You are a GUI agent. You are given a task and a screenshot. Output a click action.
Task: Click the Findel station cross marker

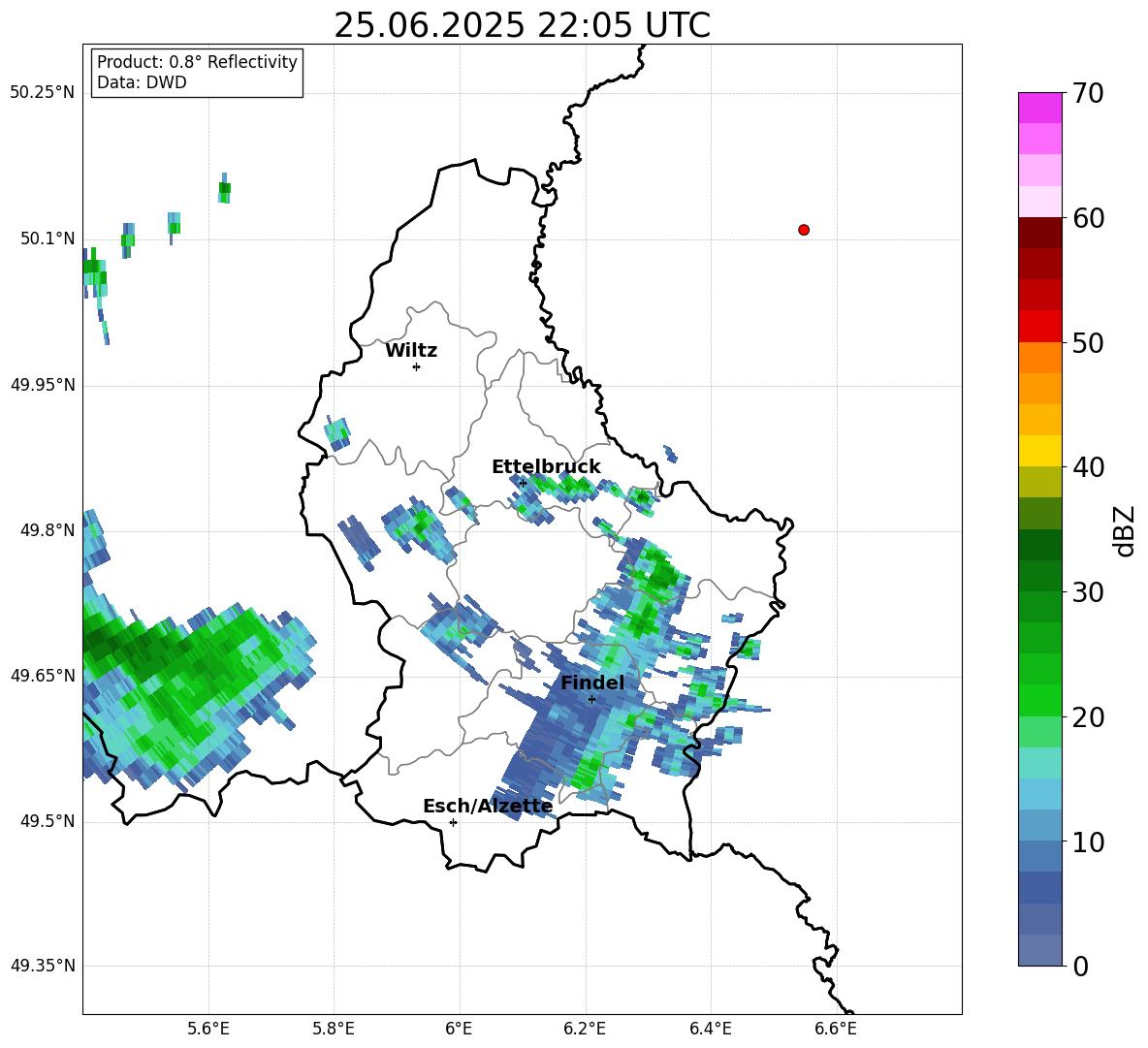click(591, 700)
